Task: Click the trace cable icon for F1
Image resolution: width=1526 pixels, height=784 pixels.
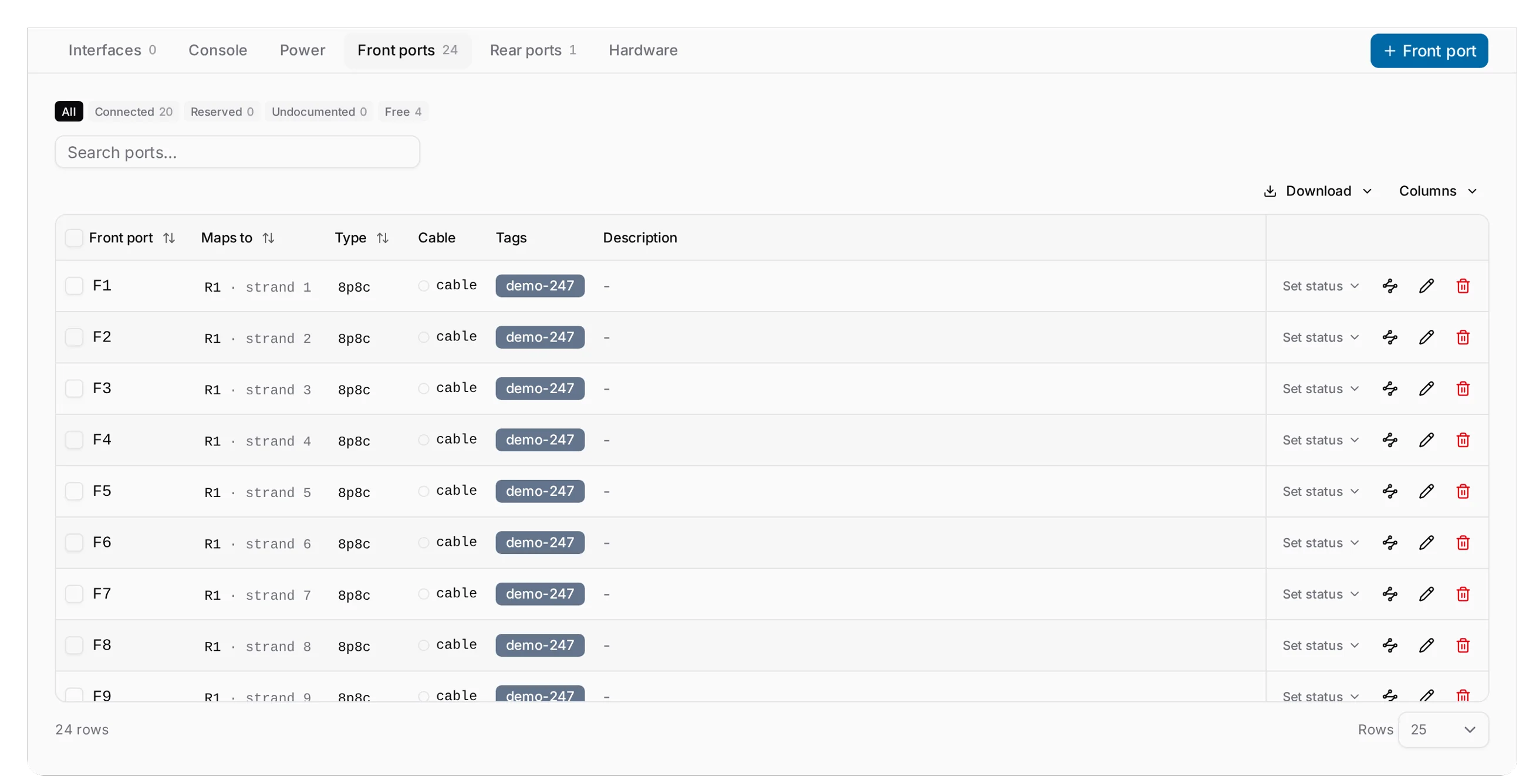Action: (x=1390, y=286)
